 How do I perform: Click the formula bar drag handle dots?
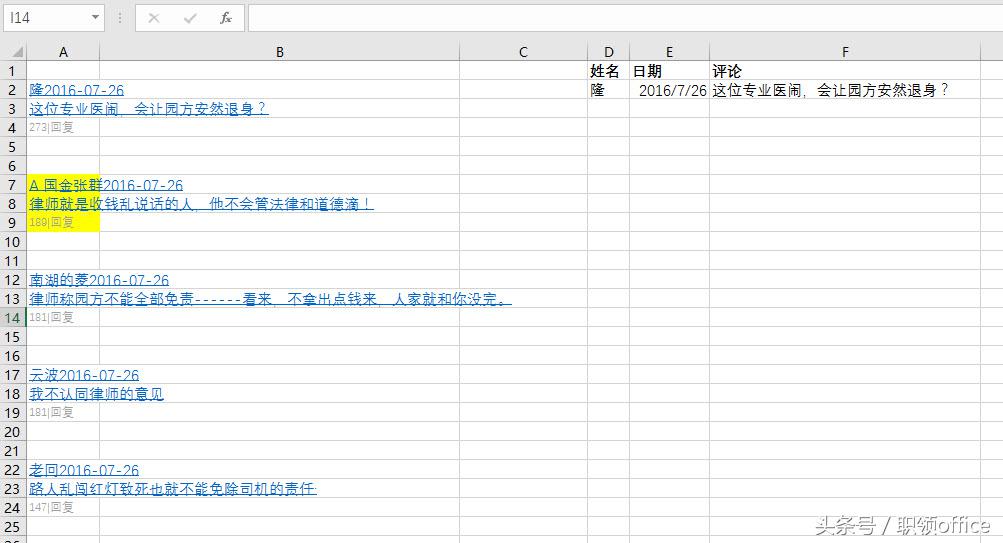[x=120, y=18]
